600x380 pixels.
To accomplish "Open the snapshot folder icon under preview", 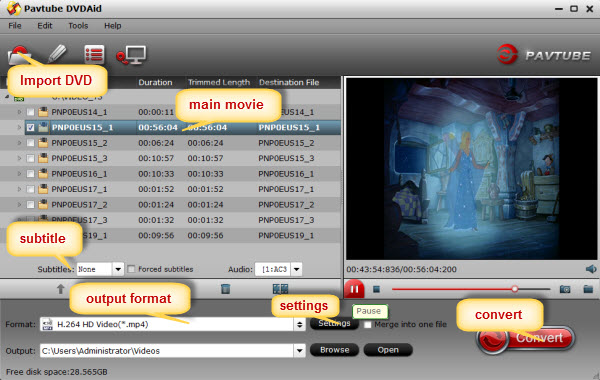I will pos(588,289).
